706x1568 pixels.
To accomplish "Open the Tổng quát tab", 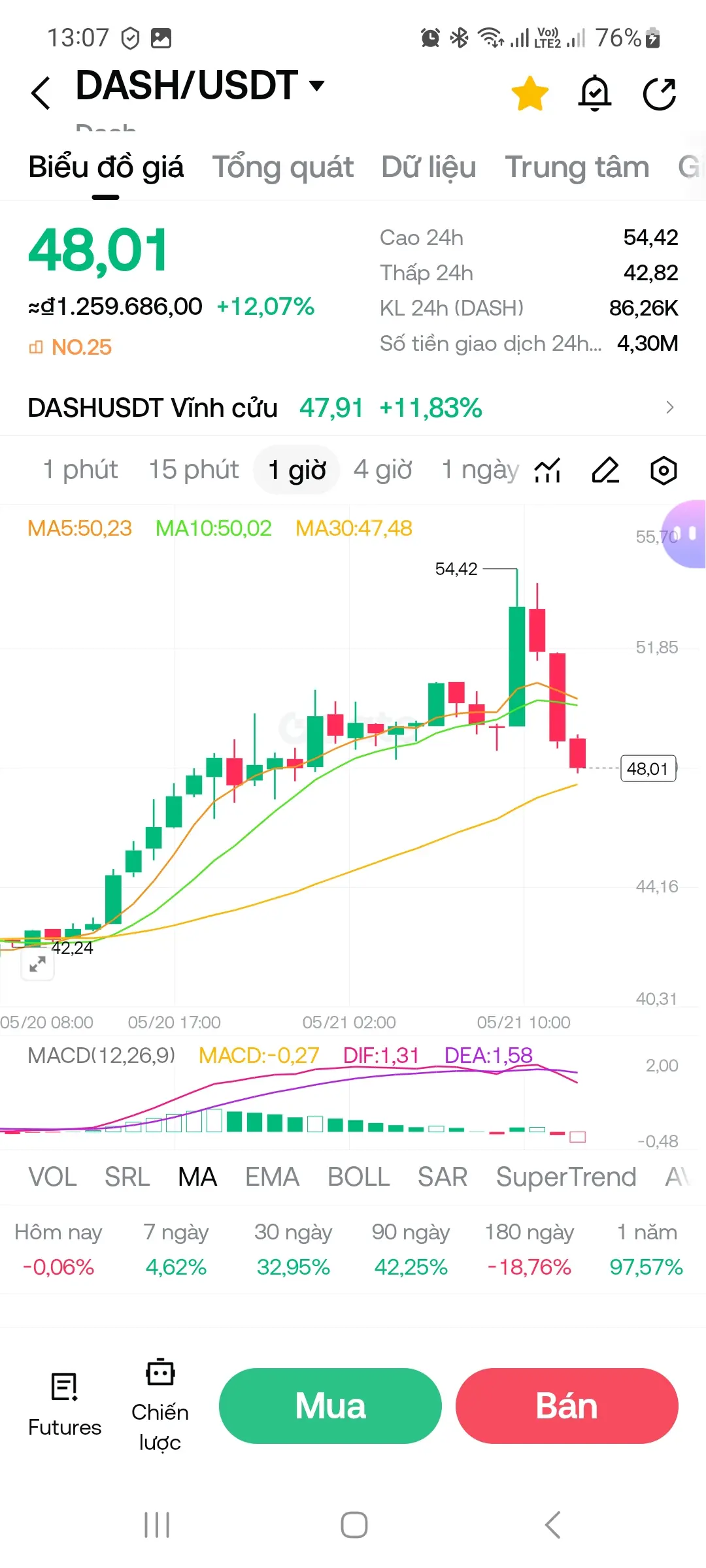I will pos(282,167).
